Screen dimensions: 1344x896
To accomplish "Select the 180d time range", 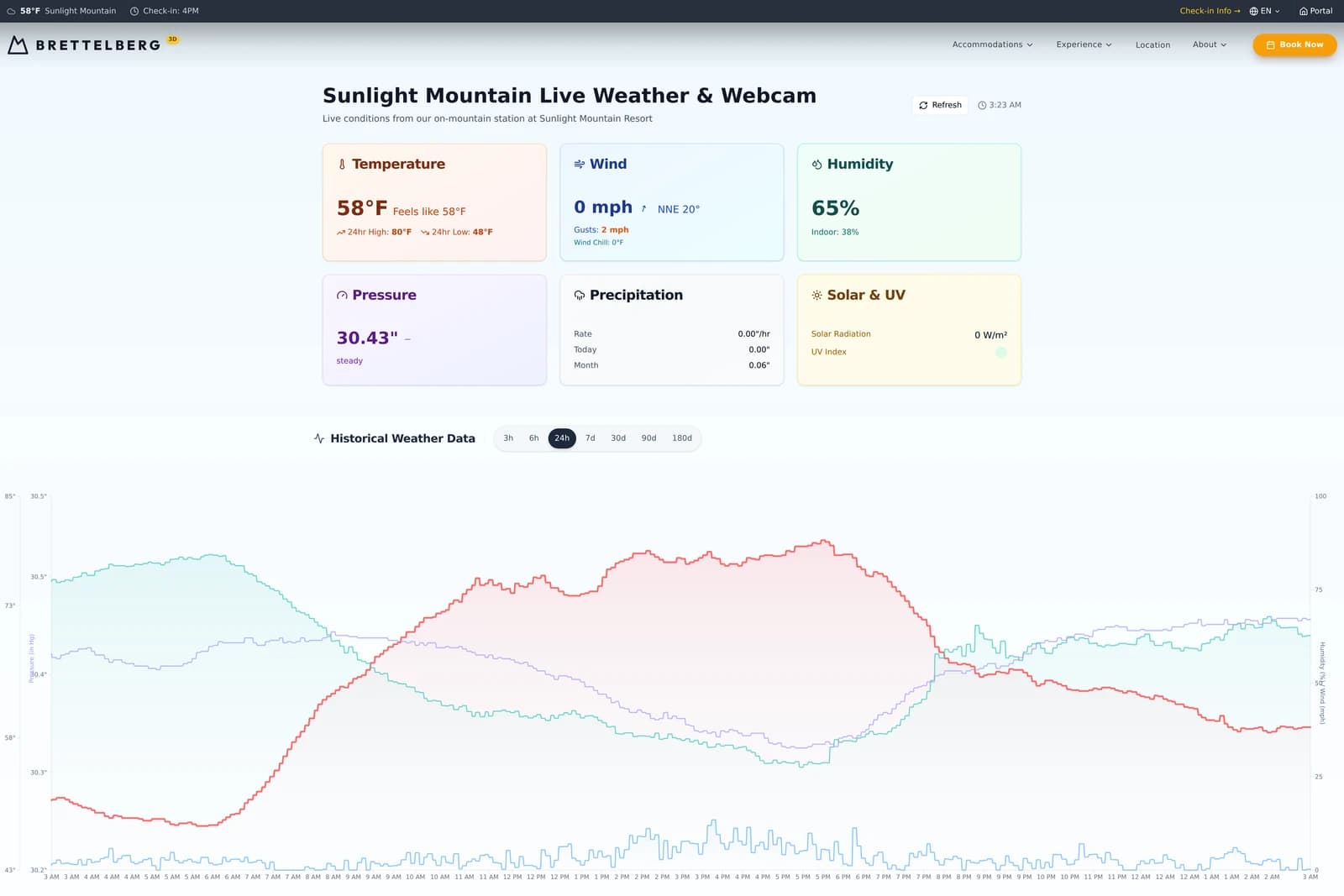I will click(682, 438).
